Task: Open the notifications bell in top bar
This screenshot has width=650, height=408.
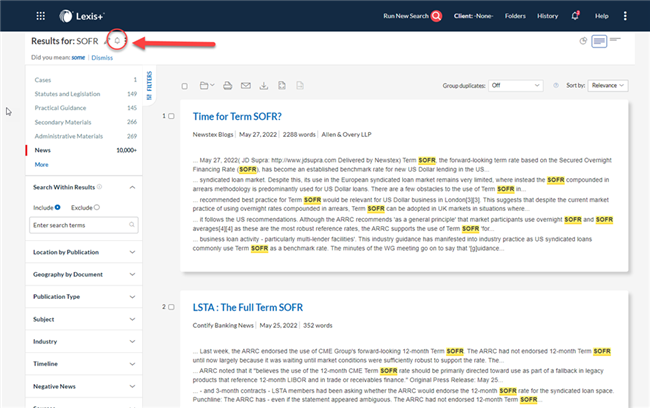Action: (575, 16)
